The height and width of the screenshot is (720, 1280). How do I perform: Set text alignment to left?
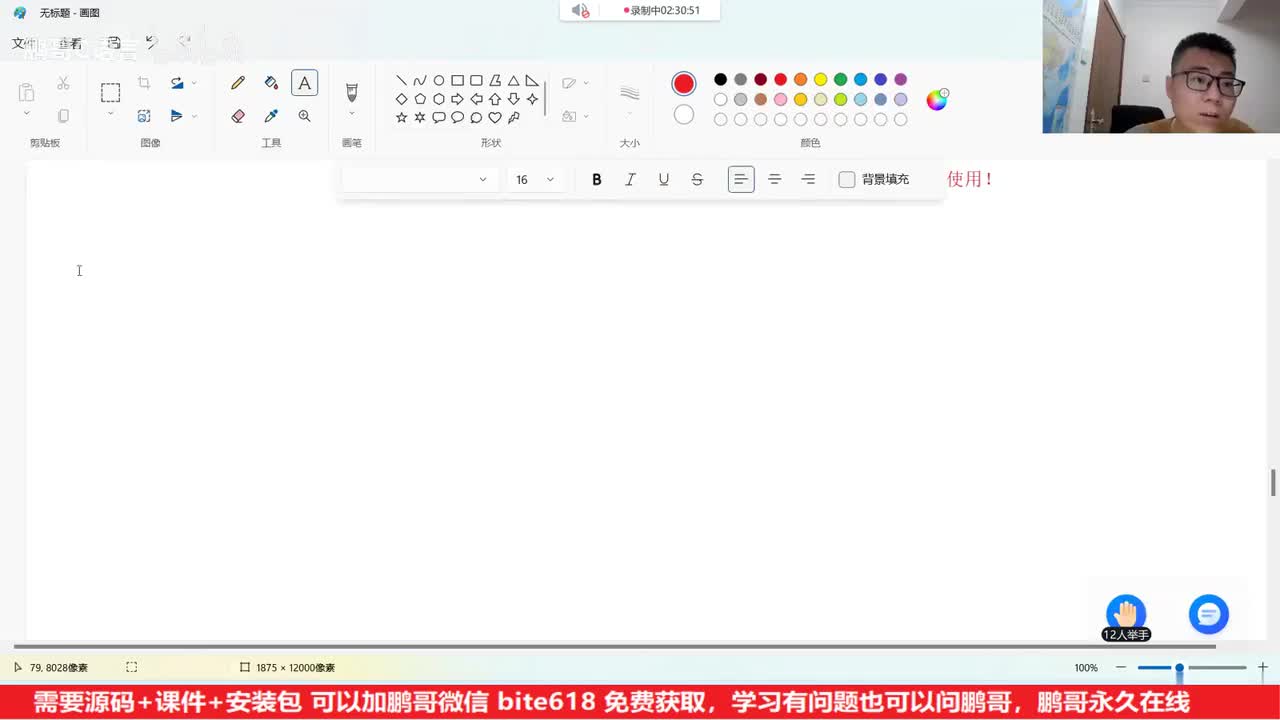(741, 179)
